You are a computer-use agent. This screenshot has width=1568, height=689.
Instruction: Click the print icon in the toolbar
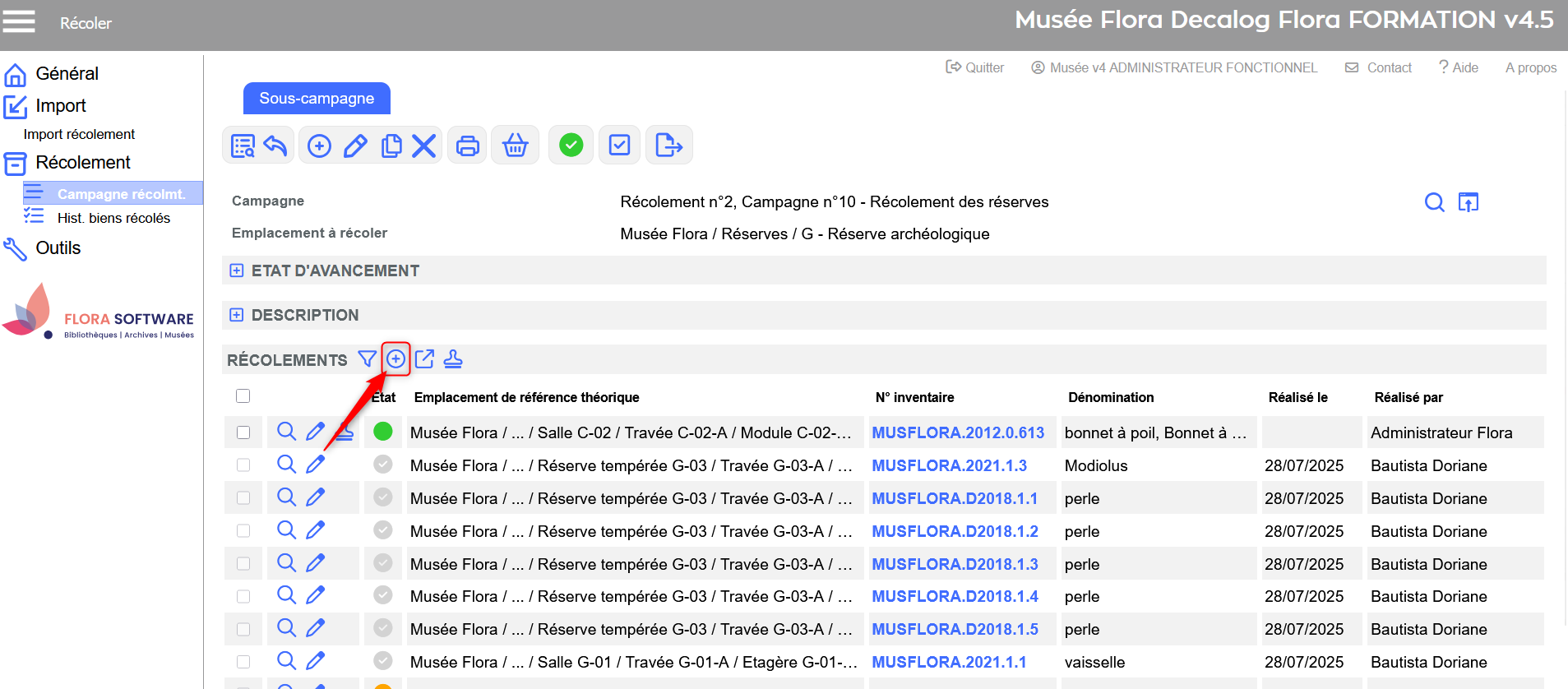[467, 146]
